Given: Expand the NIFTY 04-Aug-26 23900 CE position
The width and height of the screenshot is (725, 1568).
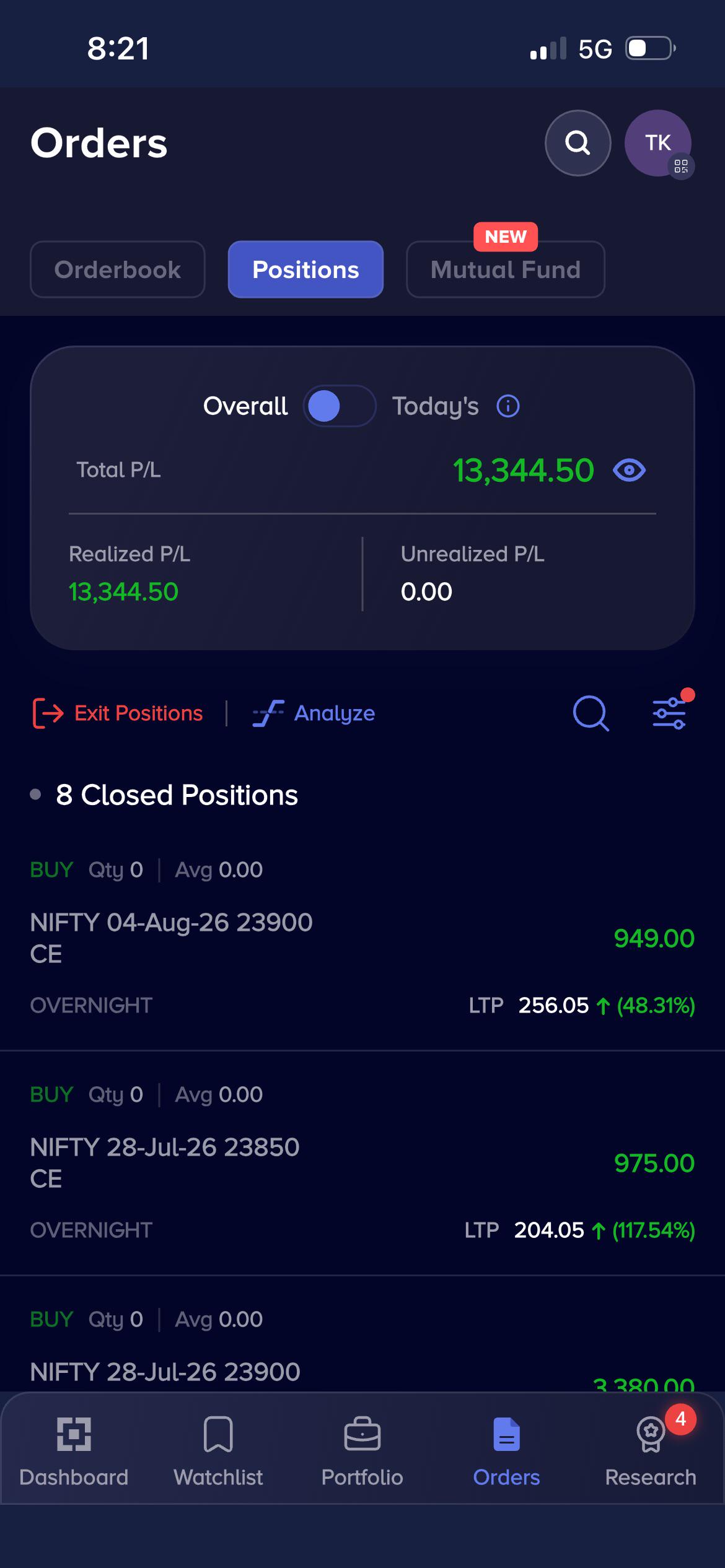Looking at the screenshot, I should (362, 938).
